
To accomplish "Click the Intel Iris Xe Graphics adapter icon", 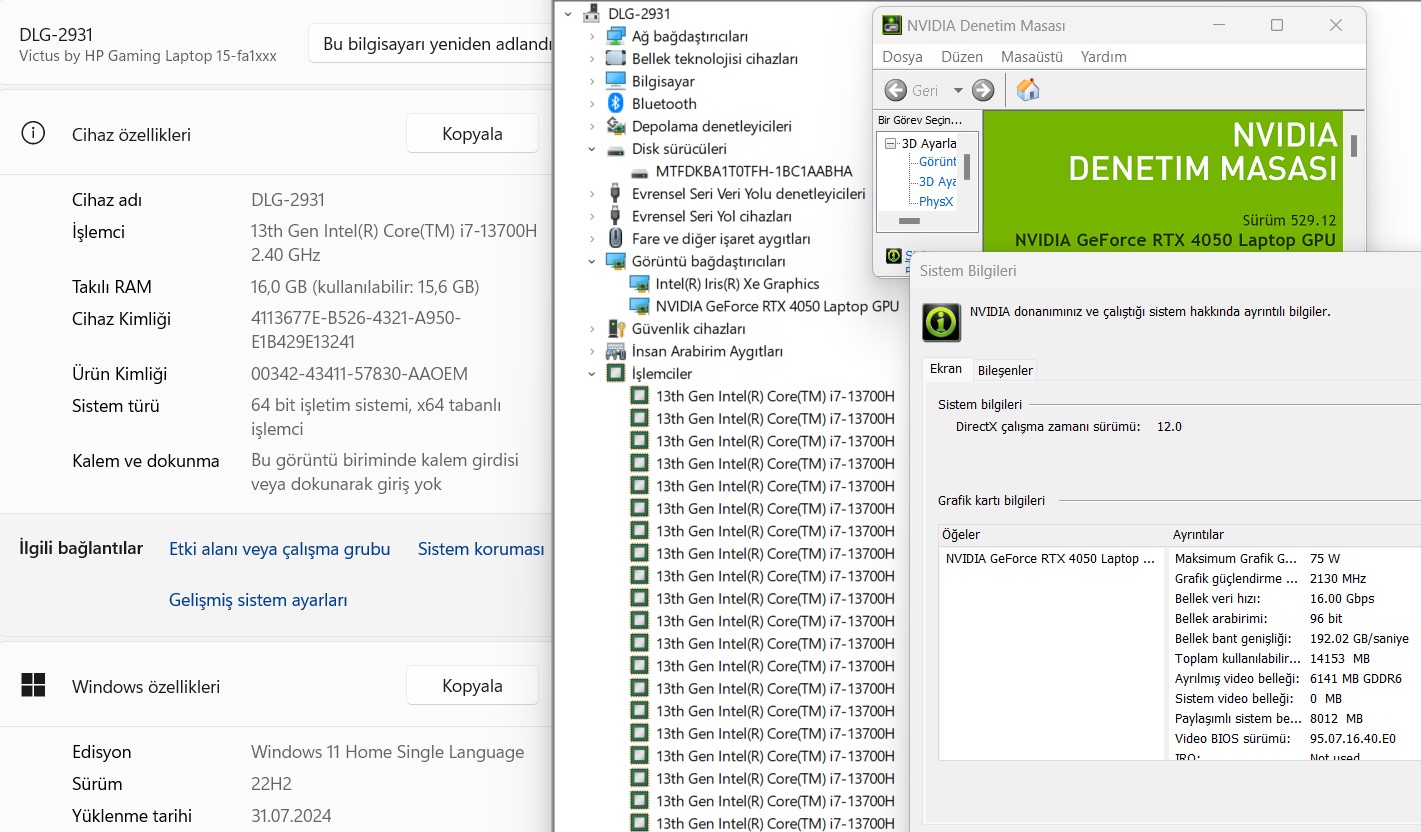I will pos(640,284).
